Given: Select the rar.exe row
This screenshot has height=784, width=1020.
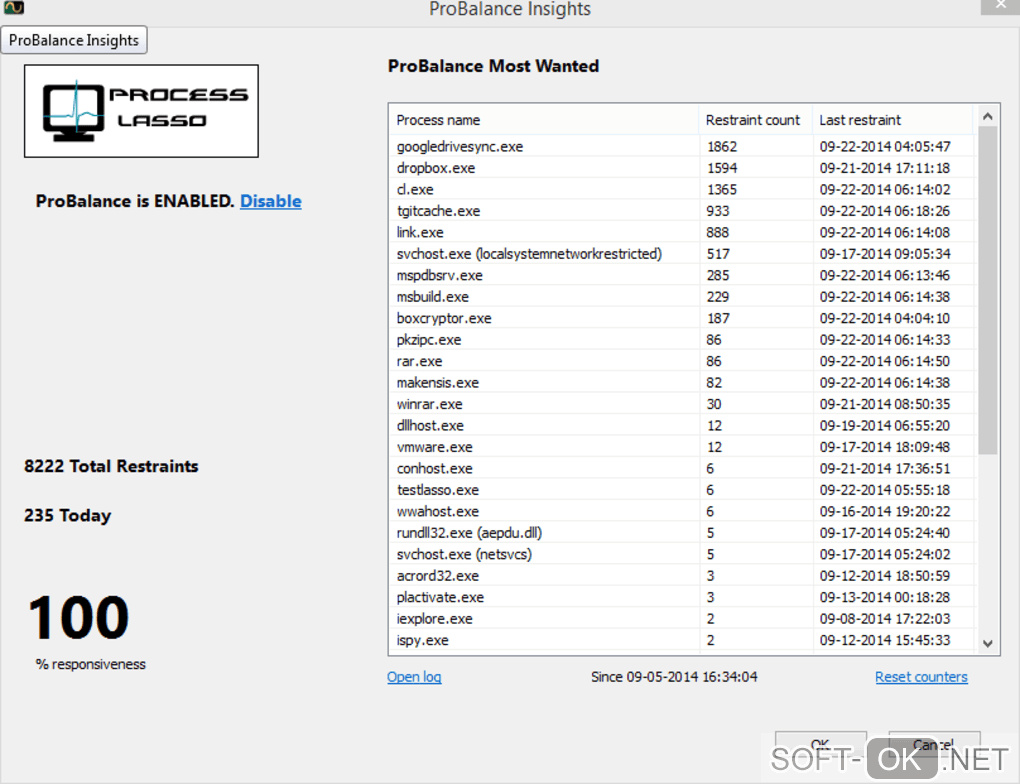Looking at the screenshot, I should (x=682, y=361).
